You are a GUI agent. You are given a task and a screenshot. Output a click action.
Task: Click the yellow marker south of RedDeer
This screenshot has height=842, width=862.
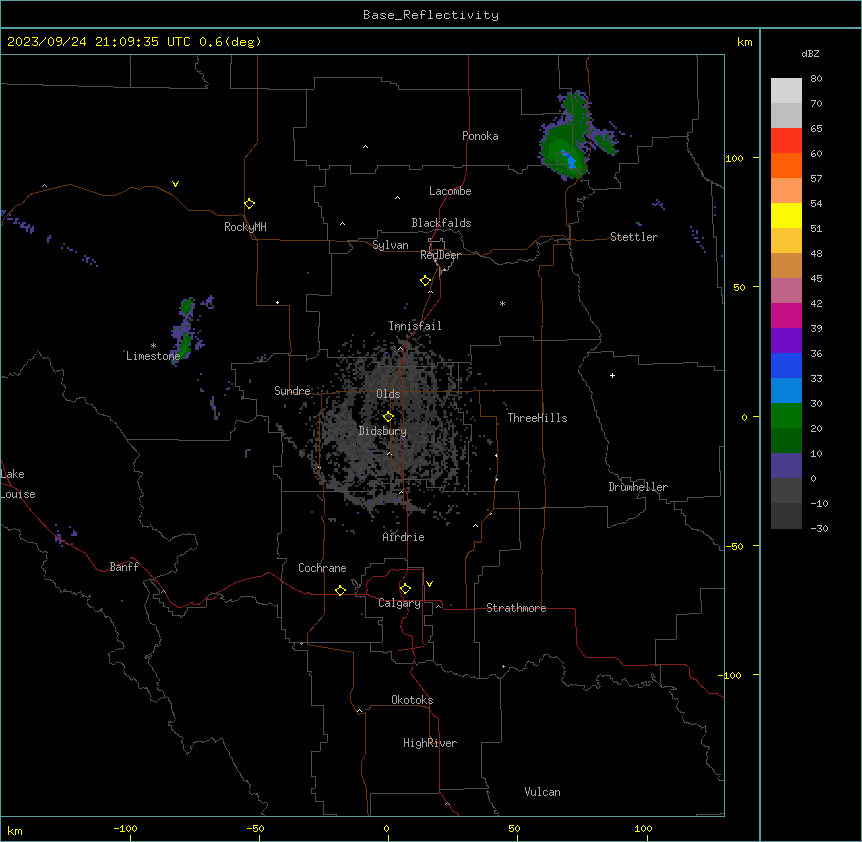pos(426,281)
